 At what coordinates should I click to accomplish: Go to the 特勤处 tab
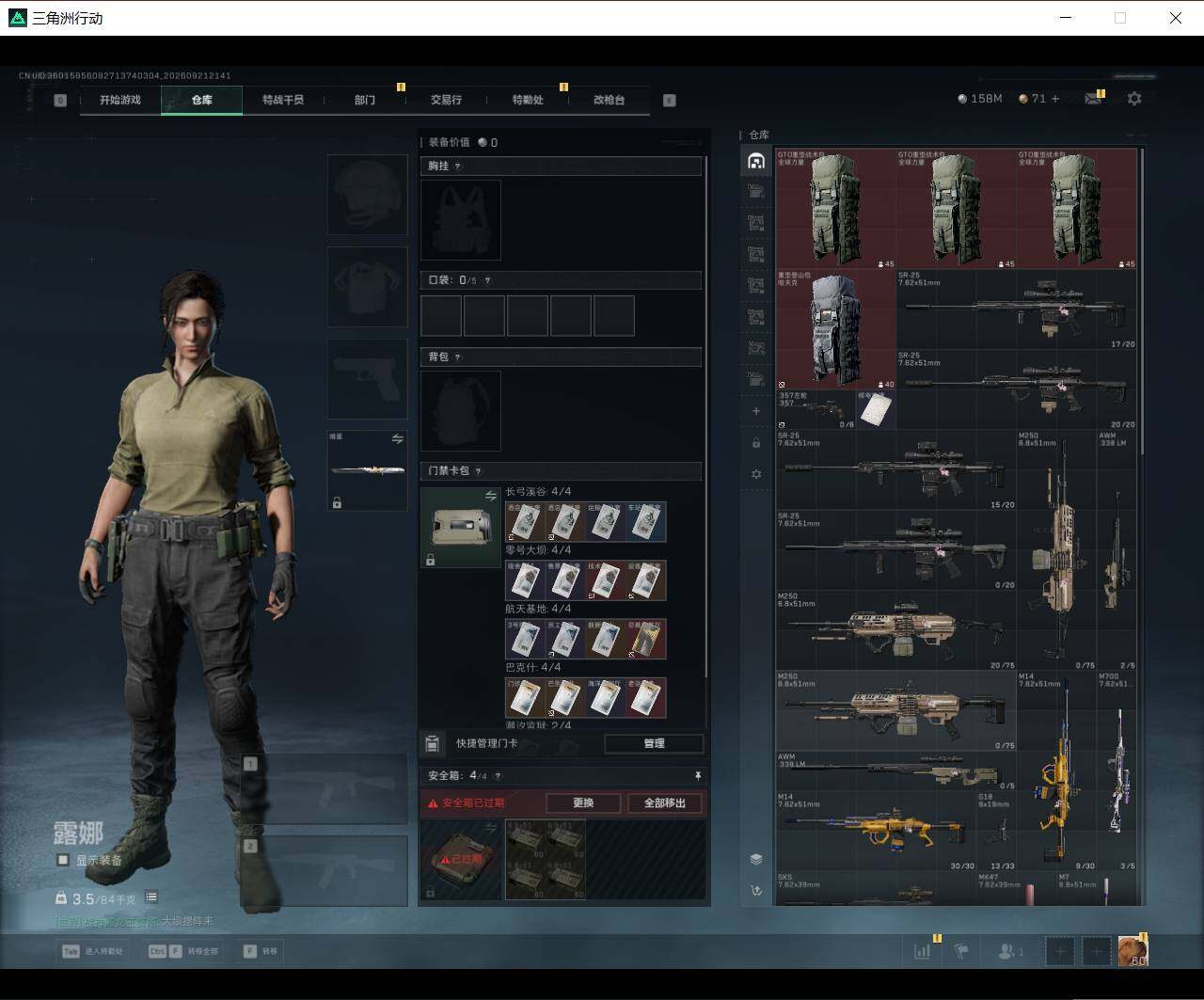point(528,100)
